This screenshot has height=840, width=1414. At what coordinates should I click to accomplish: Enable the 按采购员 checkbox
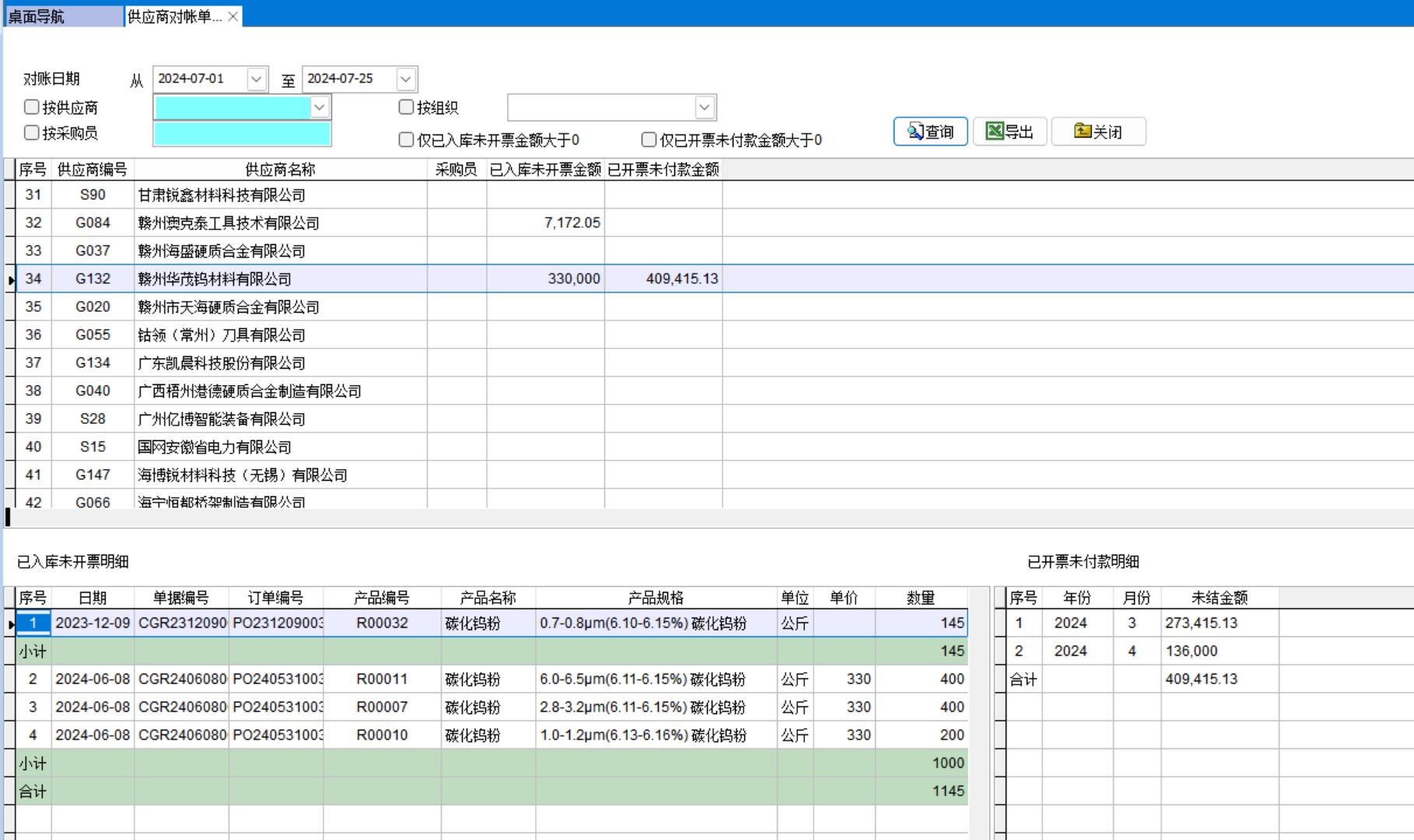tap(32, 133)
